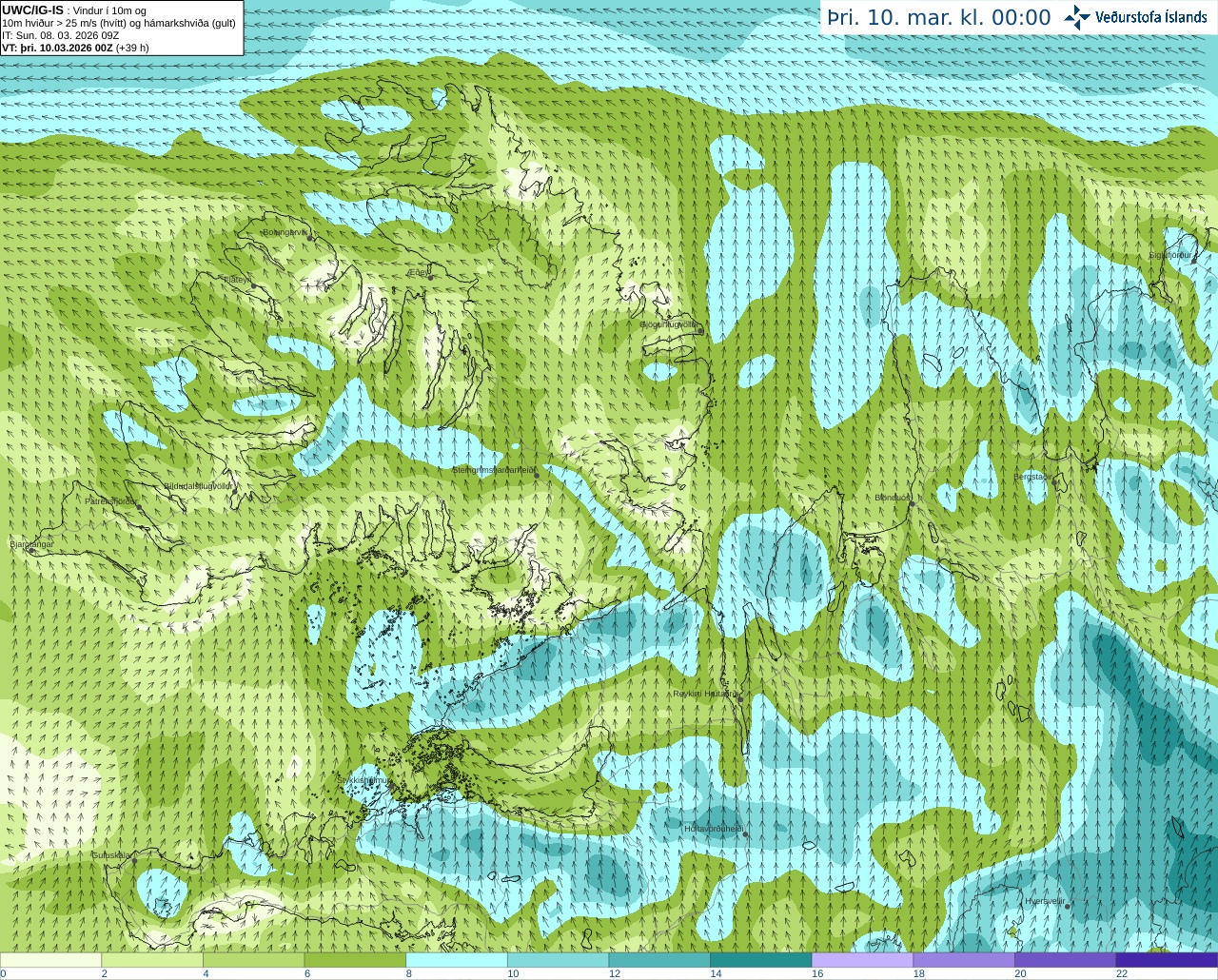The width and height of the screenshot is (1218, 980).
Task: Click the station dot at Patreksfjörður
Action: pyautogui.click(x=140, y=506)
